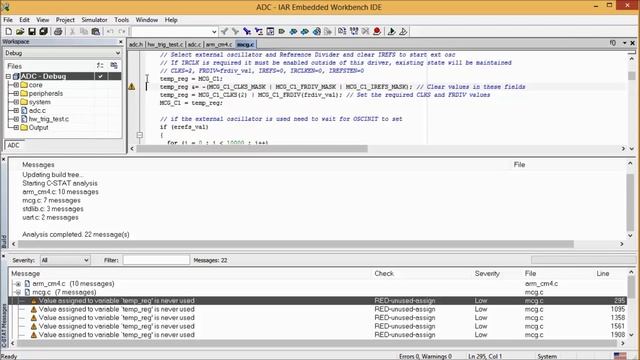Click the Toggle Bookmark toolbar icon
The width and height of the screenshot is (640, 360).
(282, 31)
